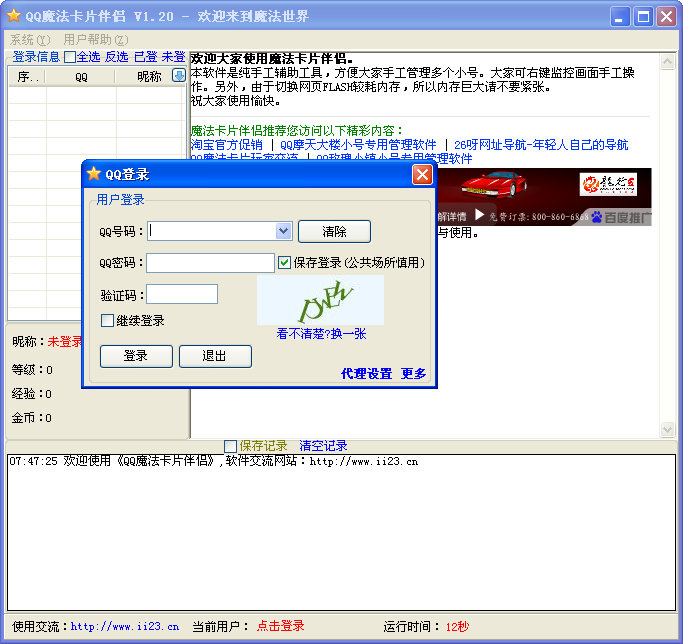683x644 pixels.
Task: Focus the 验证码 input field
Action: [182, 294]
